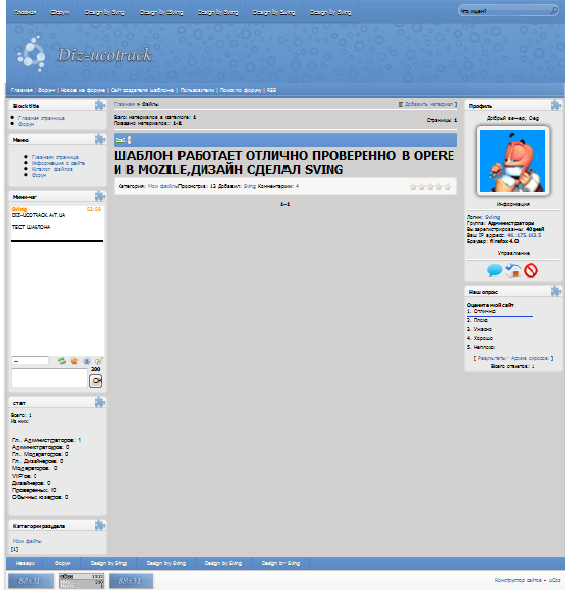Open RSS in the secondary navigation bar
The width and height of the screenshot is (565, 595).
[271, 90]
